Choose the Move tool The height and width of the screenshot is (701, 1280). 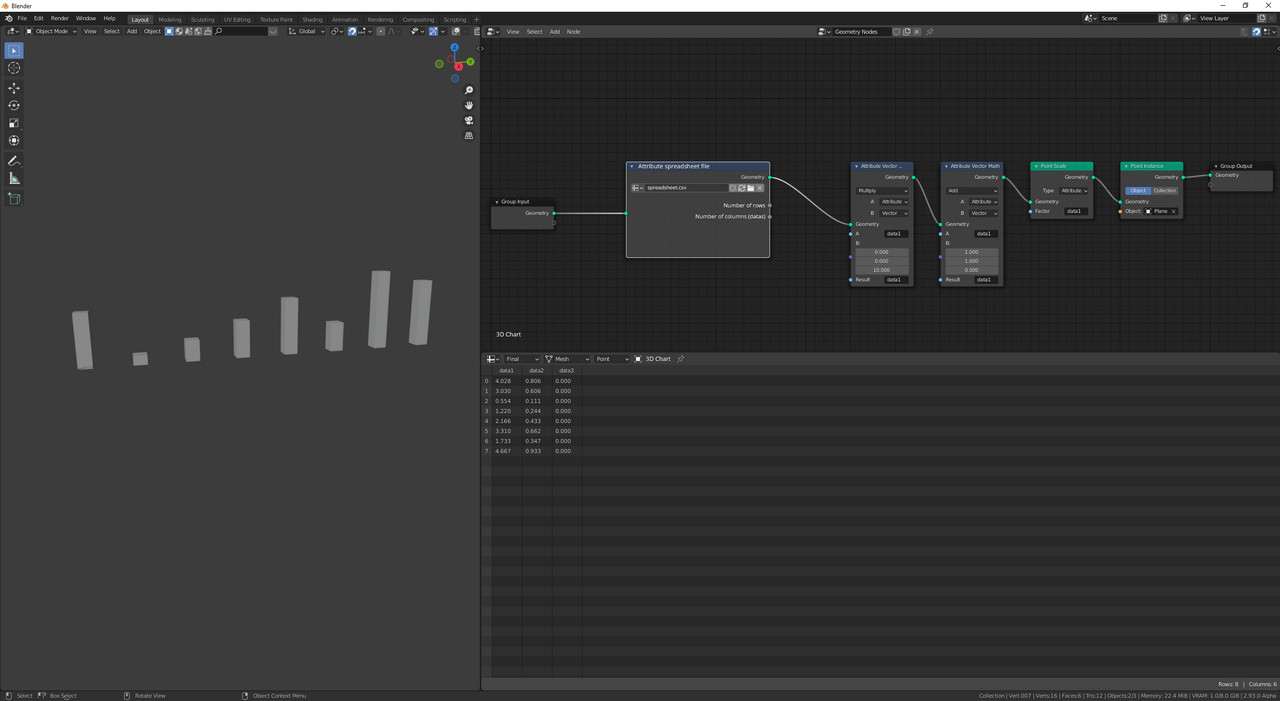pos(14,88)
